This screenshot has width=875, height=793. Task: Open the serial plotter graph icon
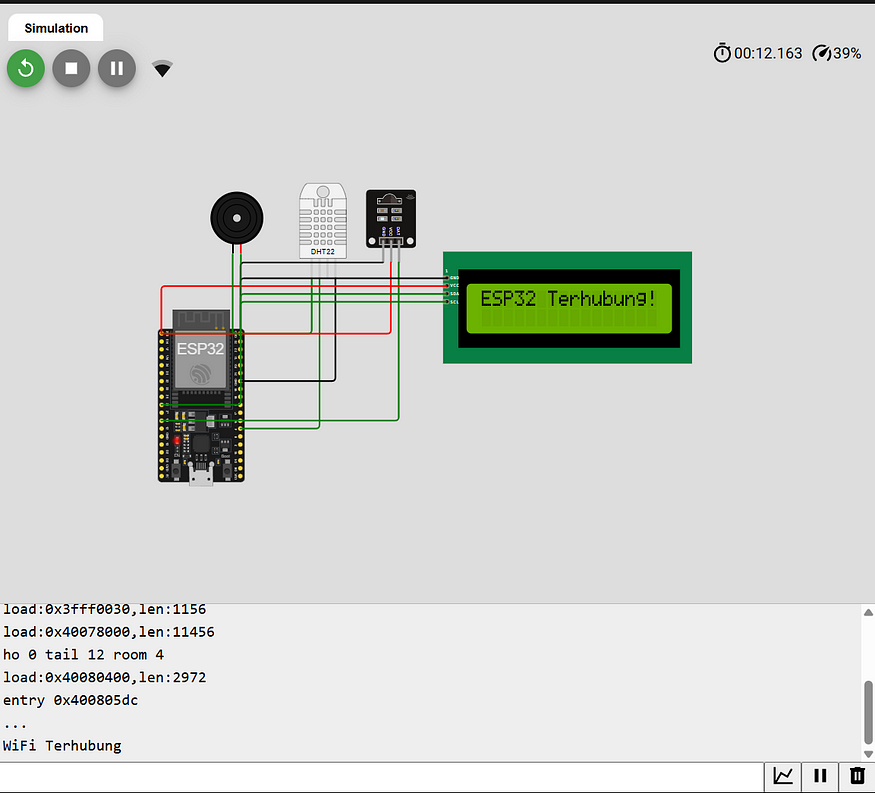point(783,776)
